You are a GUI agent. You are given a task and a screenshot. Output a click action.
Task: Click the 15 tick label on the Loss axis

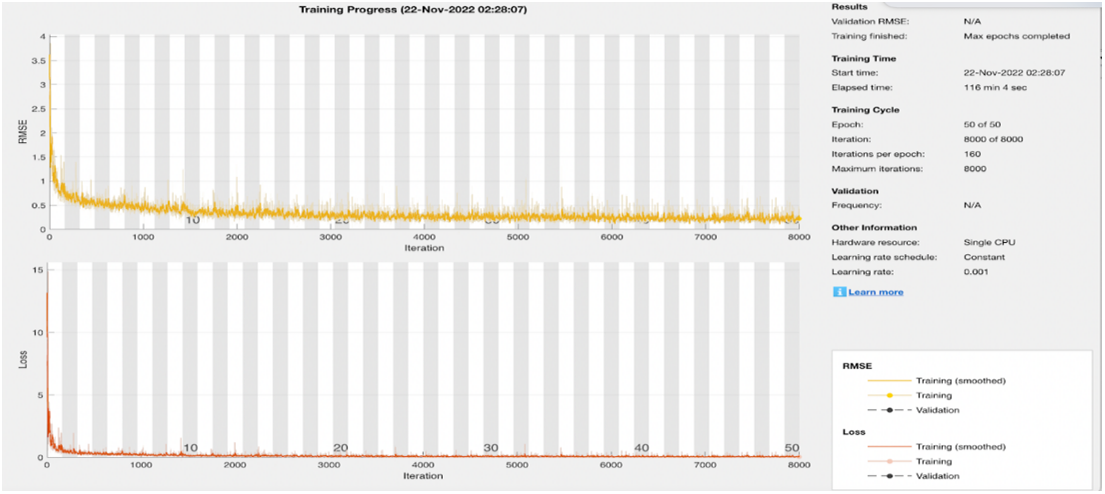37,271
